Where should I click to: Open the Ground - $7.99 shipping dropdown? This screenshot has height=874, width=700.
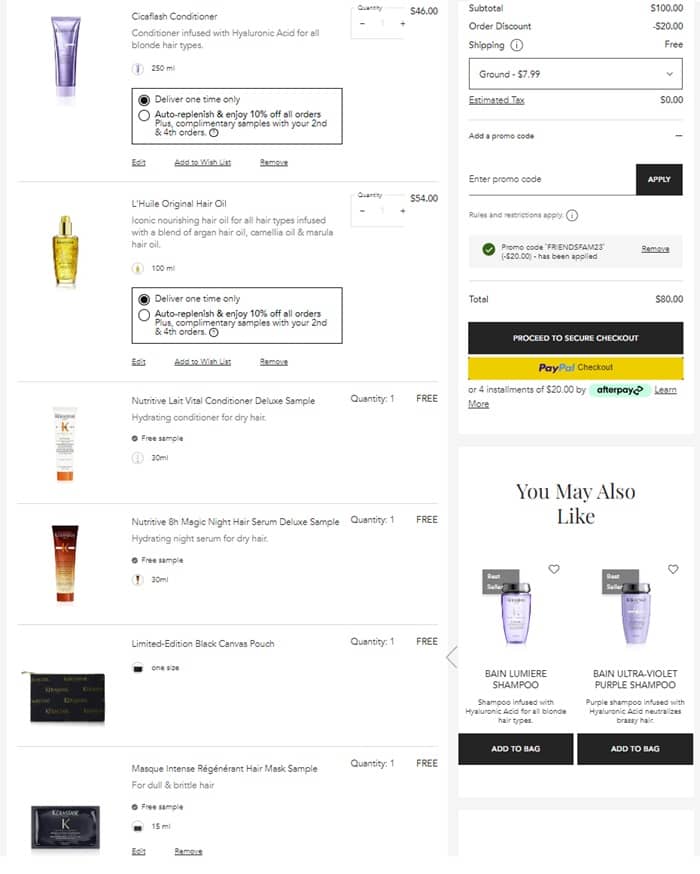coord(575,74)
